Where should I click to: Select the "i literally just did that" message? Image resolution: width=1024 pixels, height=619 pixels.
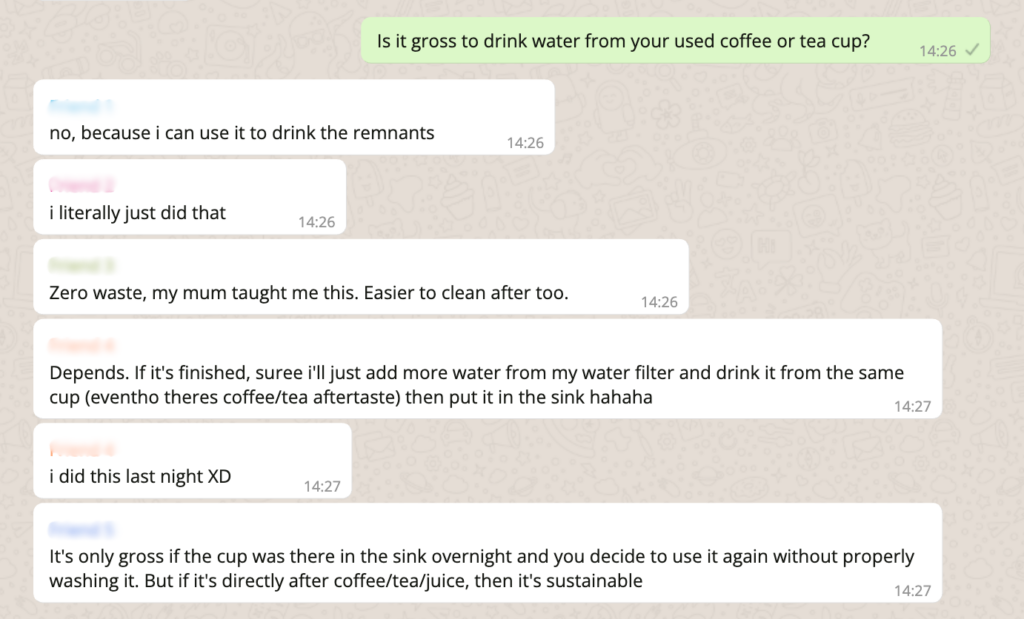point(138,212)
